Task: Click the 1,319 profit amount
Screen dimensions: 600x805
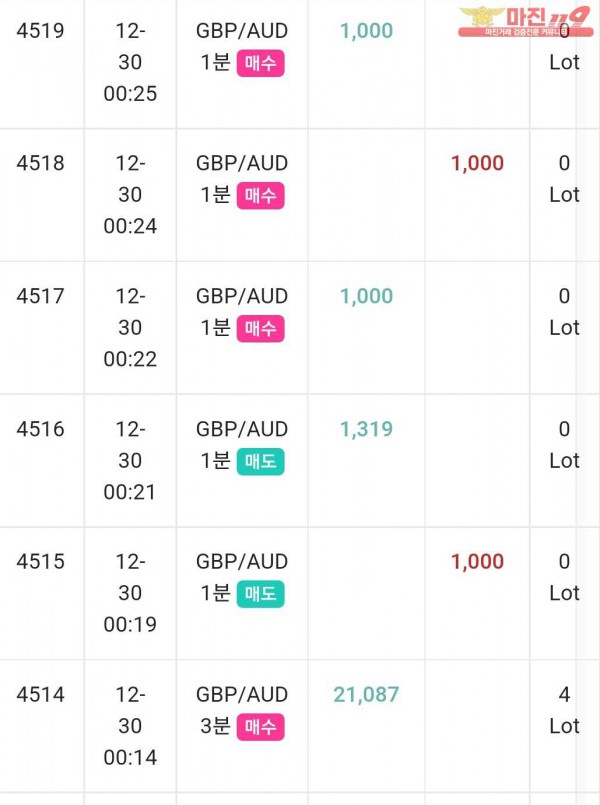Action: [366, 429]
